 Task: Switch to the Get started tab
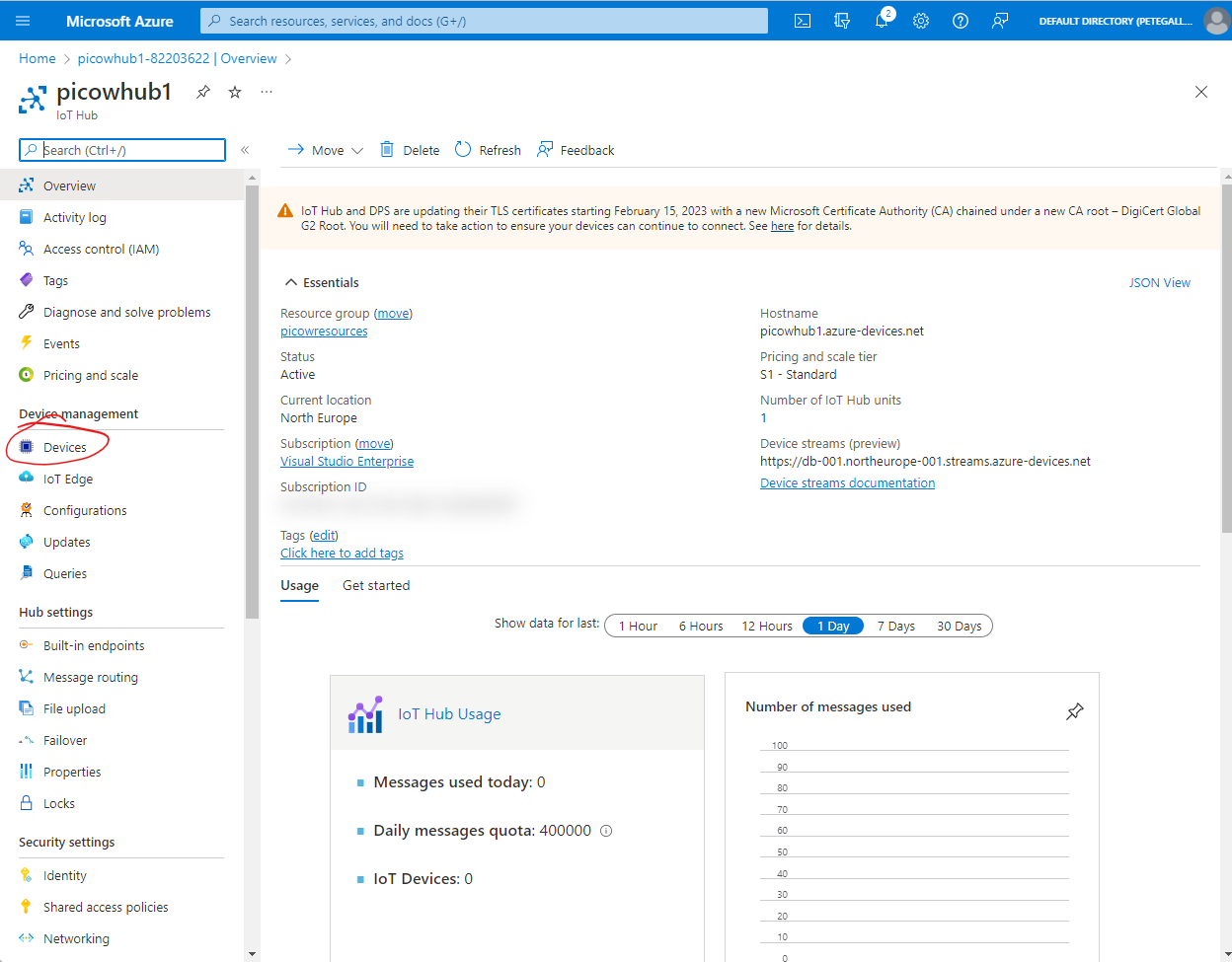(376, 585)
